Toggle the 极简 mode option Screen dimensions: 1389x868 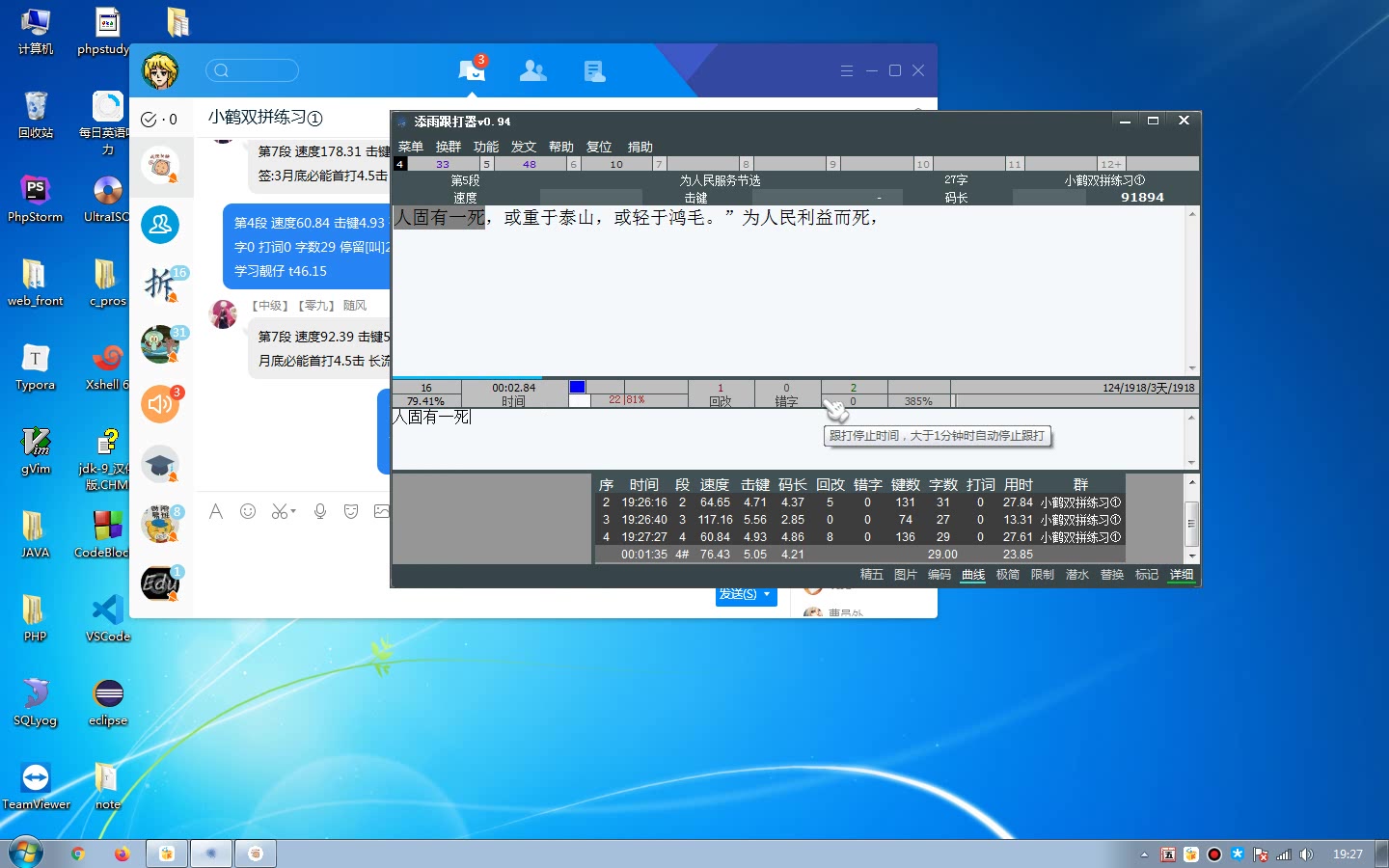click(1008, 575)
